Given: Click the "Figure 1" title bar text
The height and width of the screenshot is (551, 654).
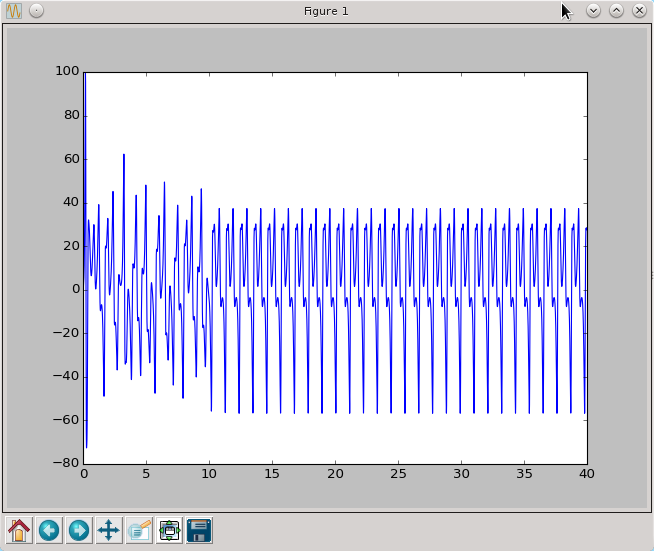Looking at the screenshot, I should [x=326, y=11].
